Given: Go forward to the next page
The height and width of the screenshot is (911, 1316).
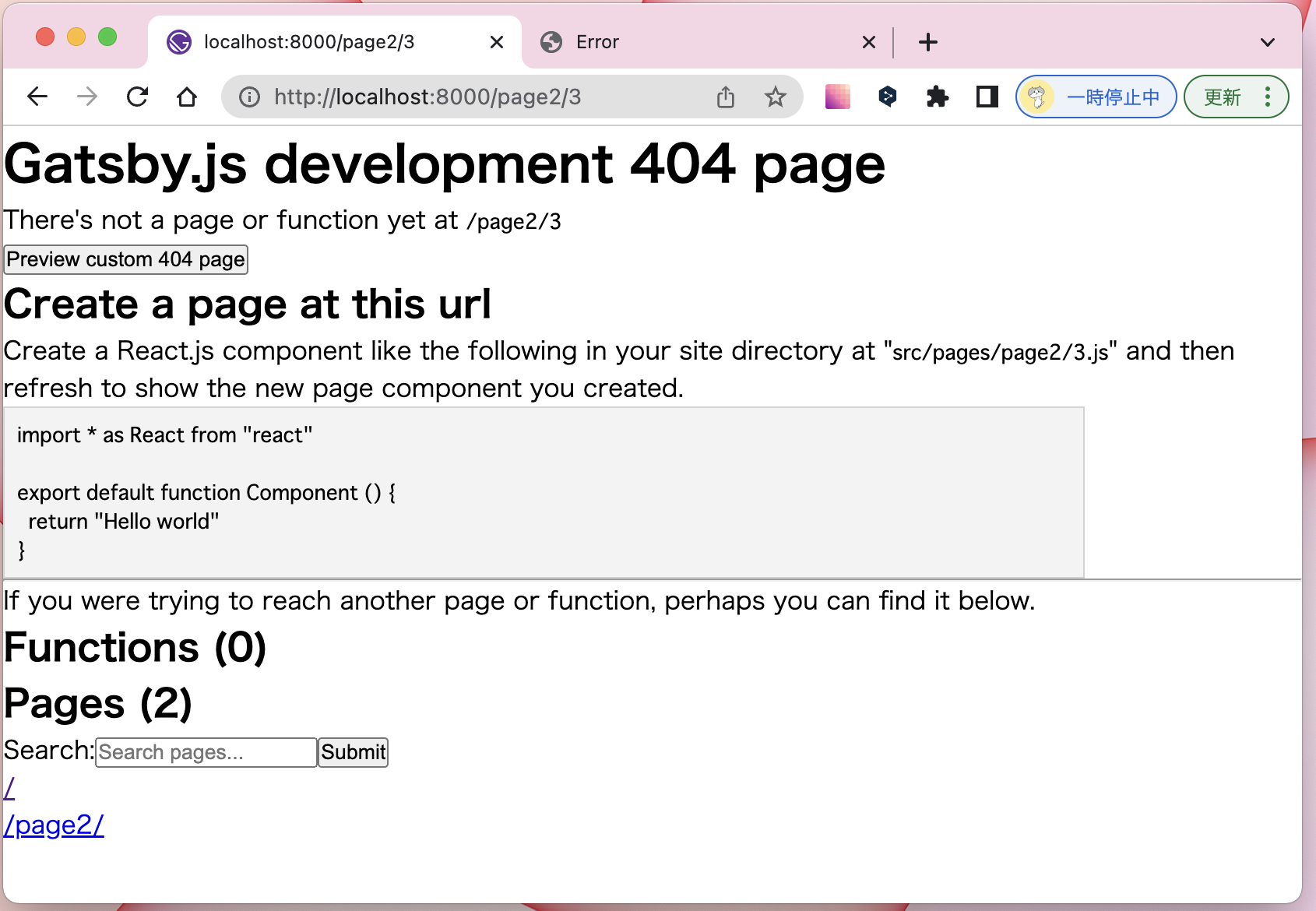Looking at the screenshot, I should [86, 97].
